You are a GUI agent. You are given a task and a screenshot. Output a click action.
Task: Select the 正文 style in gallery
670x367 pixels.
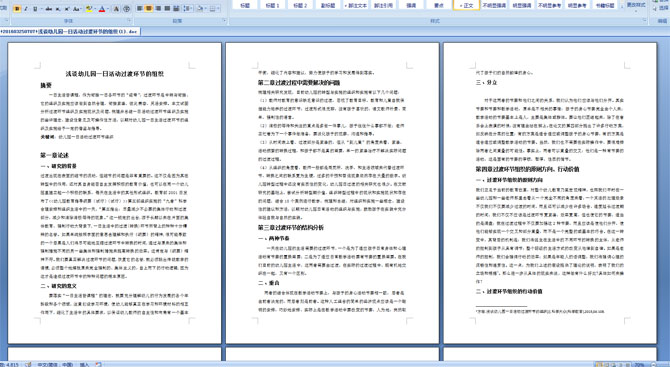coord(466,5)
